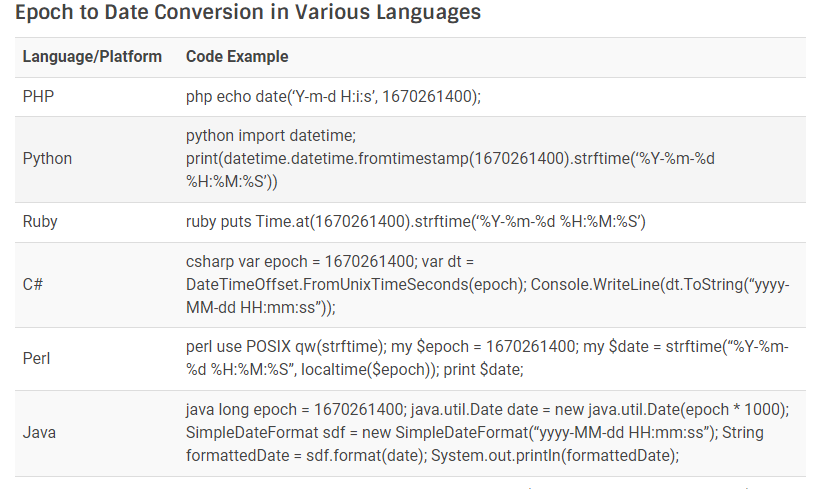This screenshot has height=489, width=817.
Task: Click the page heading about Epoch to Date Conversion
Action: [248, 11]
